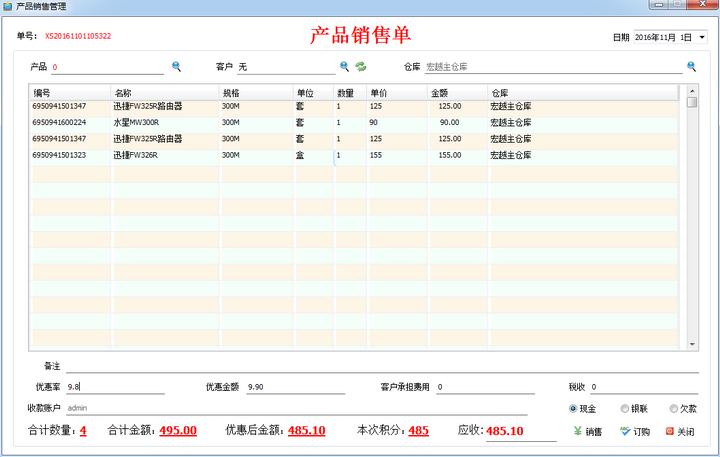
Task: Click the warehouse search magnifier icon
Action: 691,67
